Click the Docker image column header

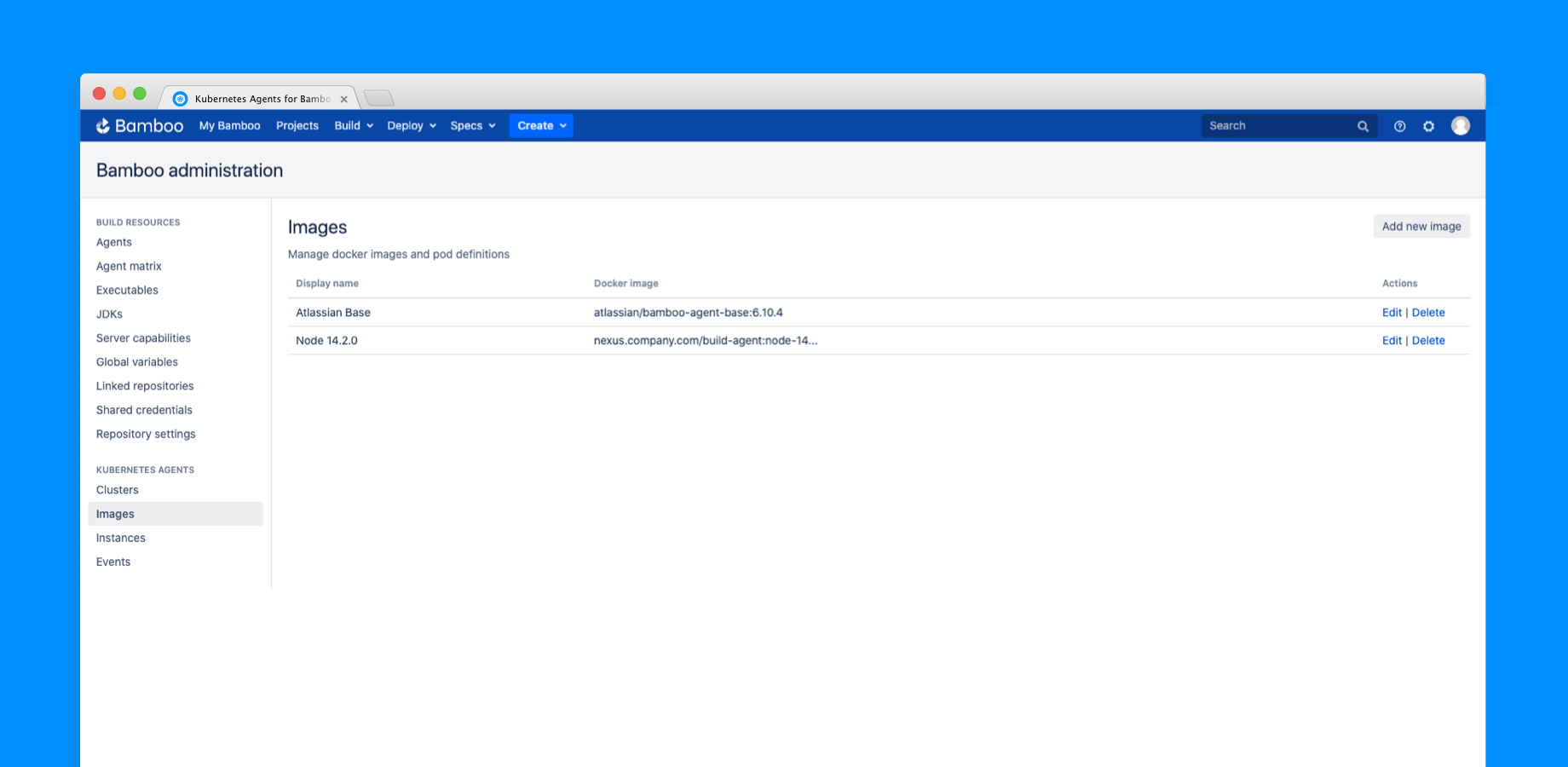626,283
